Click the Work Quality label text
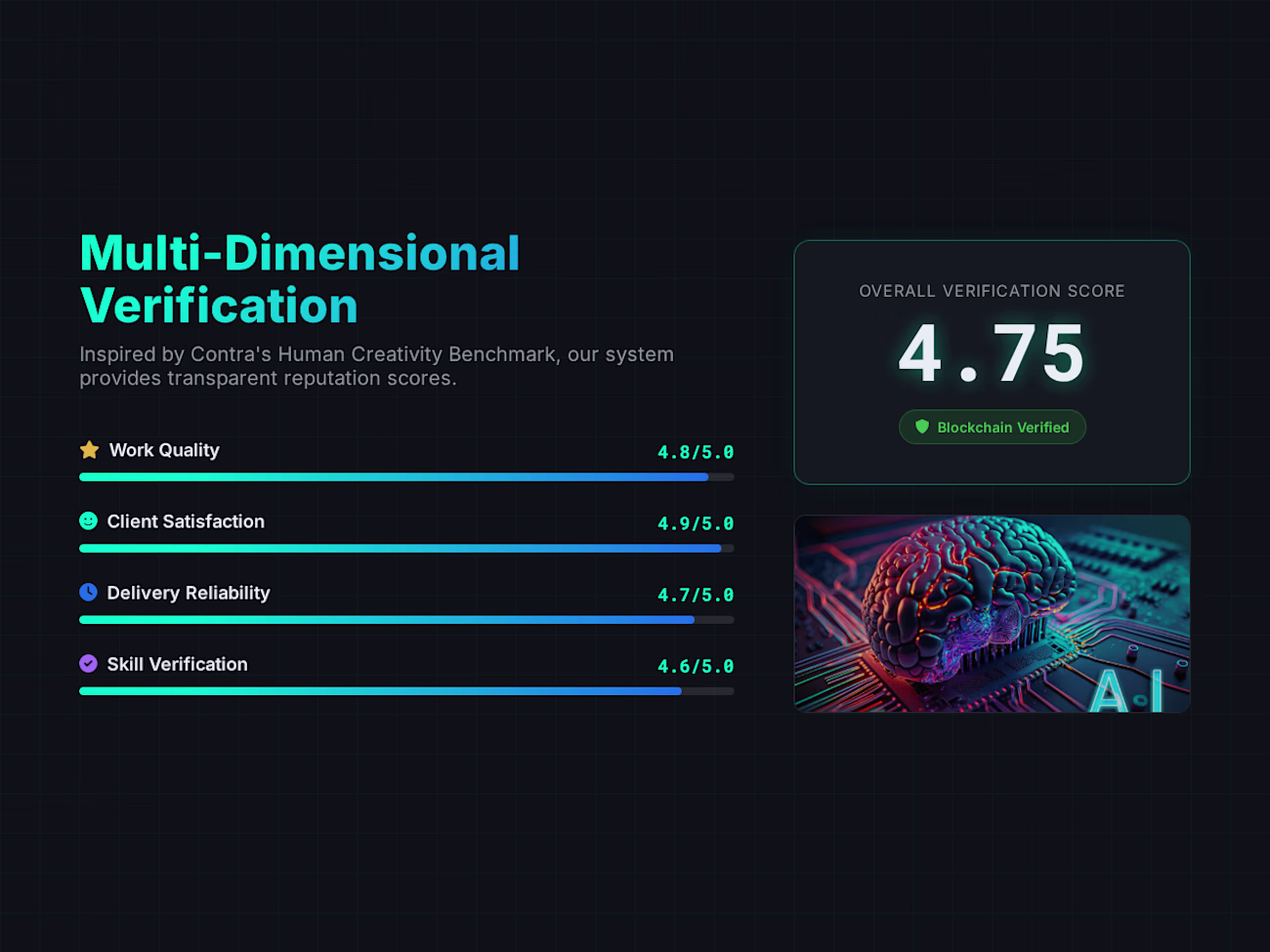The height and width of the screenshot is (952, 1270). click(164, 450)
